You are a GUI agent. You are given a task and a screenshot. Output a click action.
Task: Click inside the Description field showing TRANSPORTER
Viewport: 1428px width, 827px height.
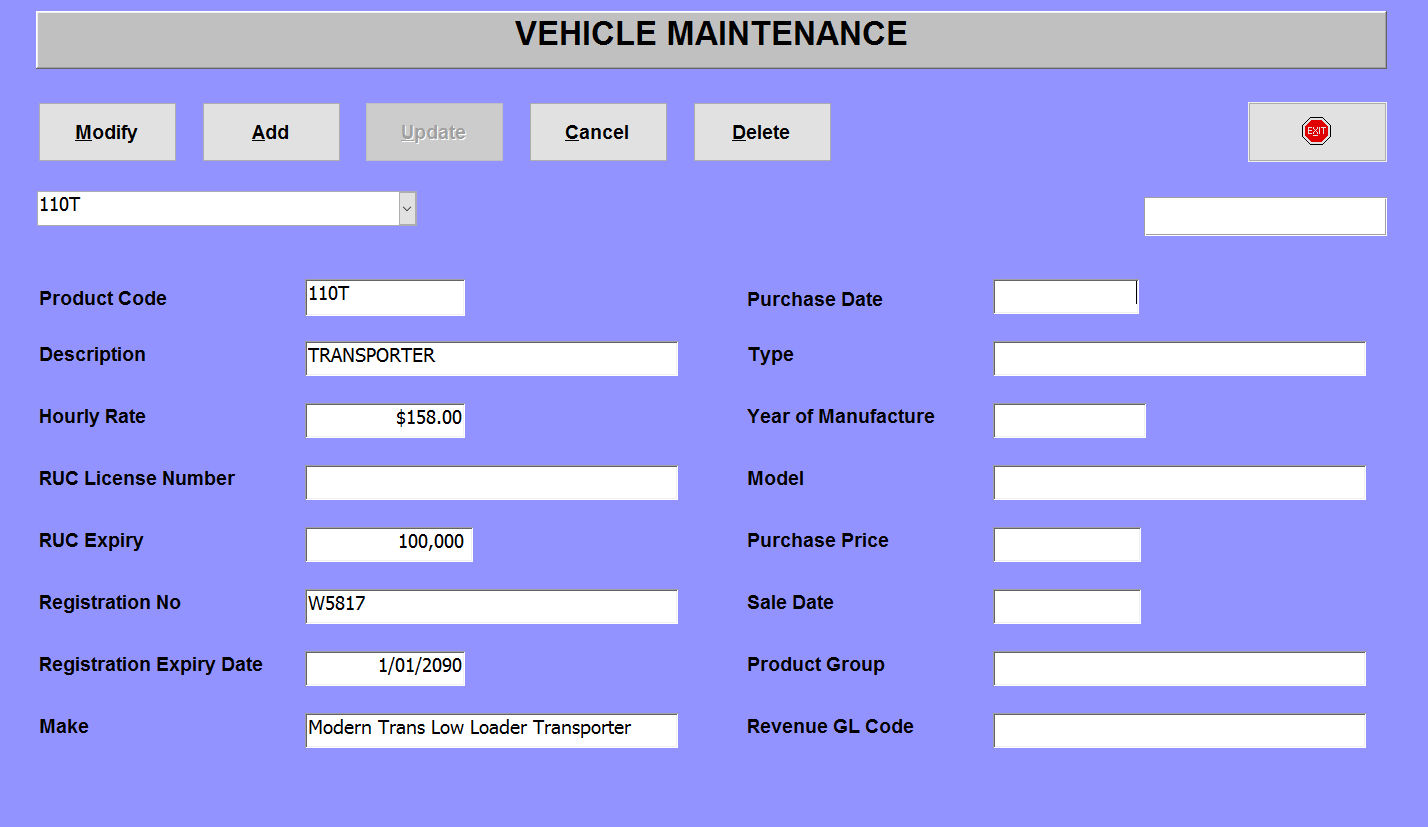[491, 358]
